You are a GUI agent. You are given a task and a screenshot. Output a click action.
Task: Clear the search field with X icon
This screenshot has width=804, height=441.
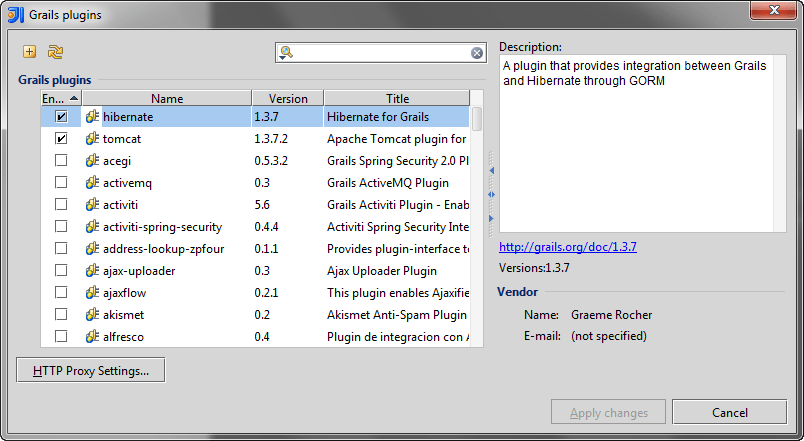point(477,53)
